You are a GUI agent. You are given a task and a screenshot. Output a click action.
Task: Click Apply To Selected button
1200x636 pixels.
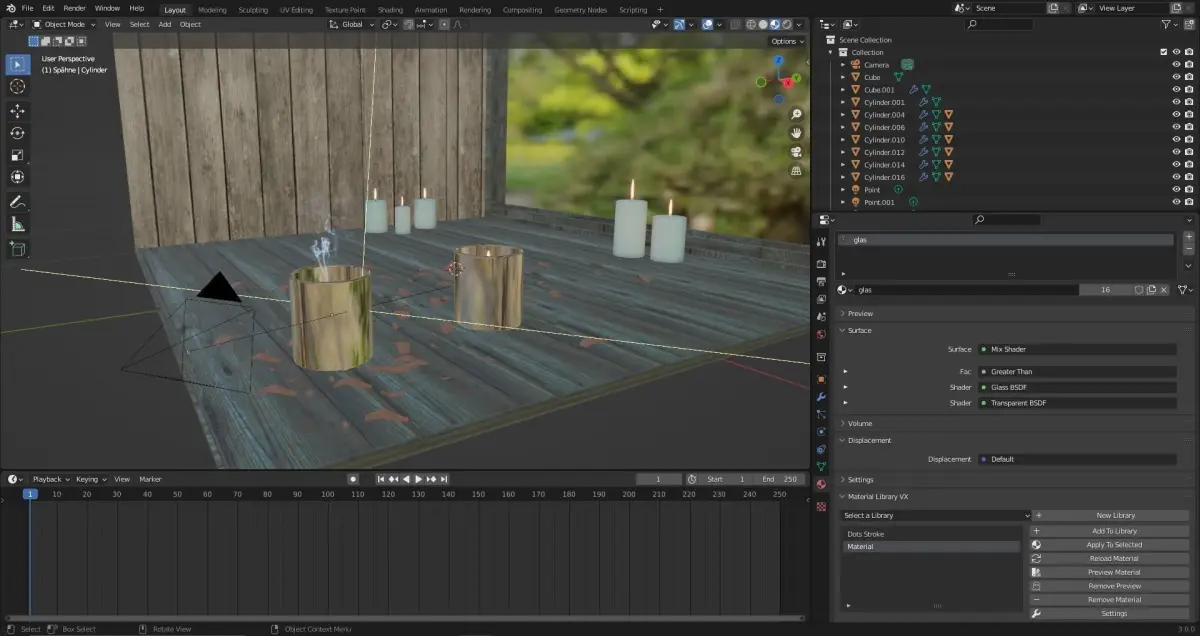(1113, 545)
